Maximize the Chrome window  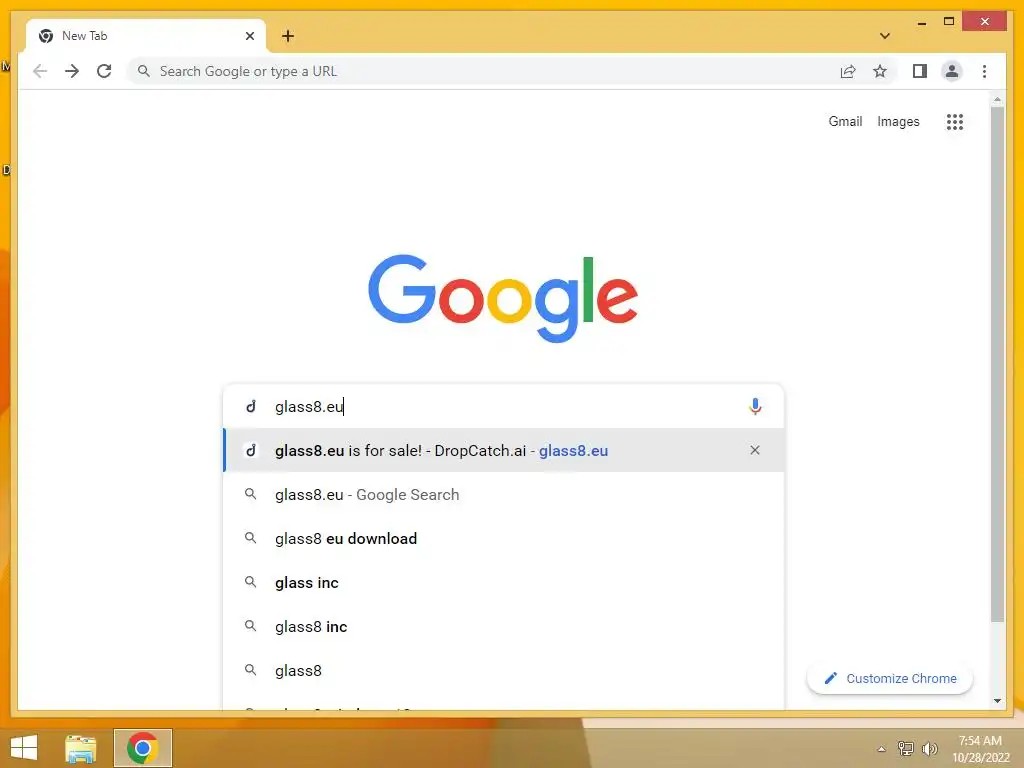click(x=949, y=22)
